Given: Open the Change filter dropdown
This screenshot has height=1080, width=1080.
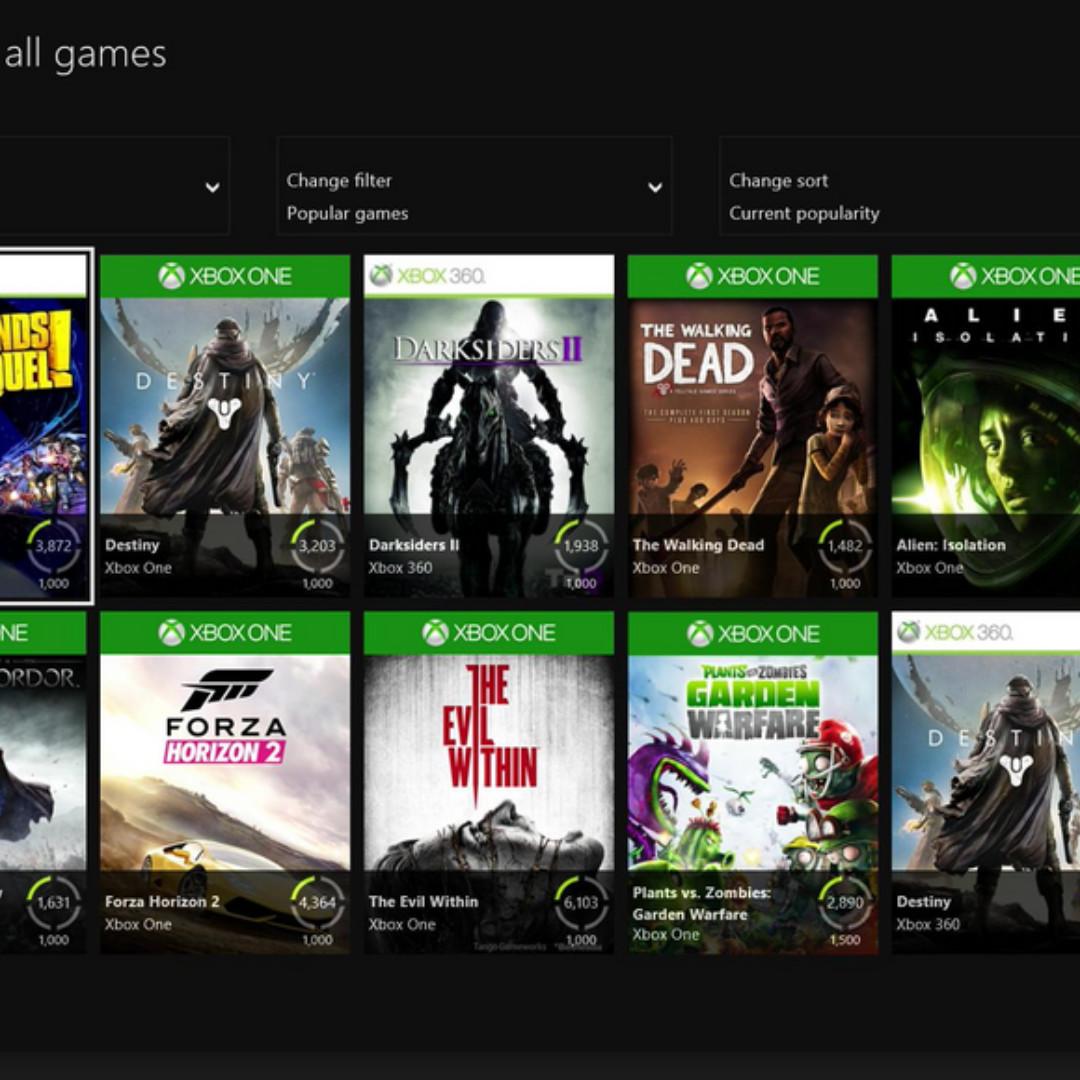Looking at the screenshot, I should 474,186.
